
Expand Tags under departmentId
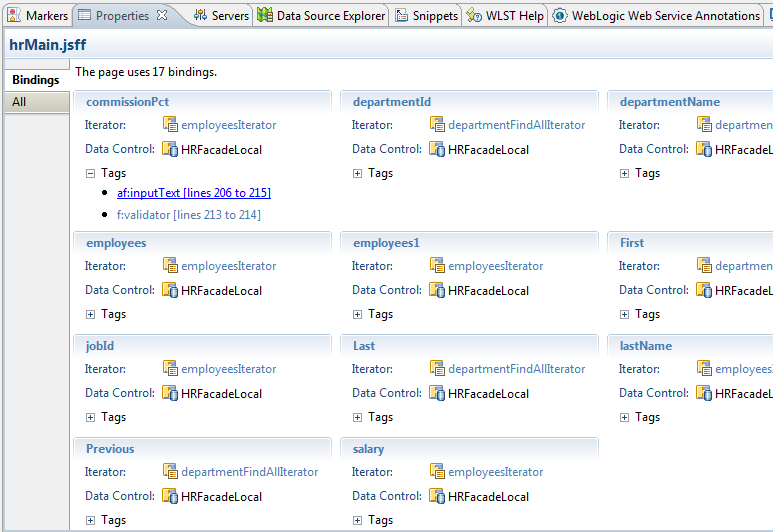[357, 174]
